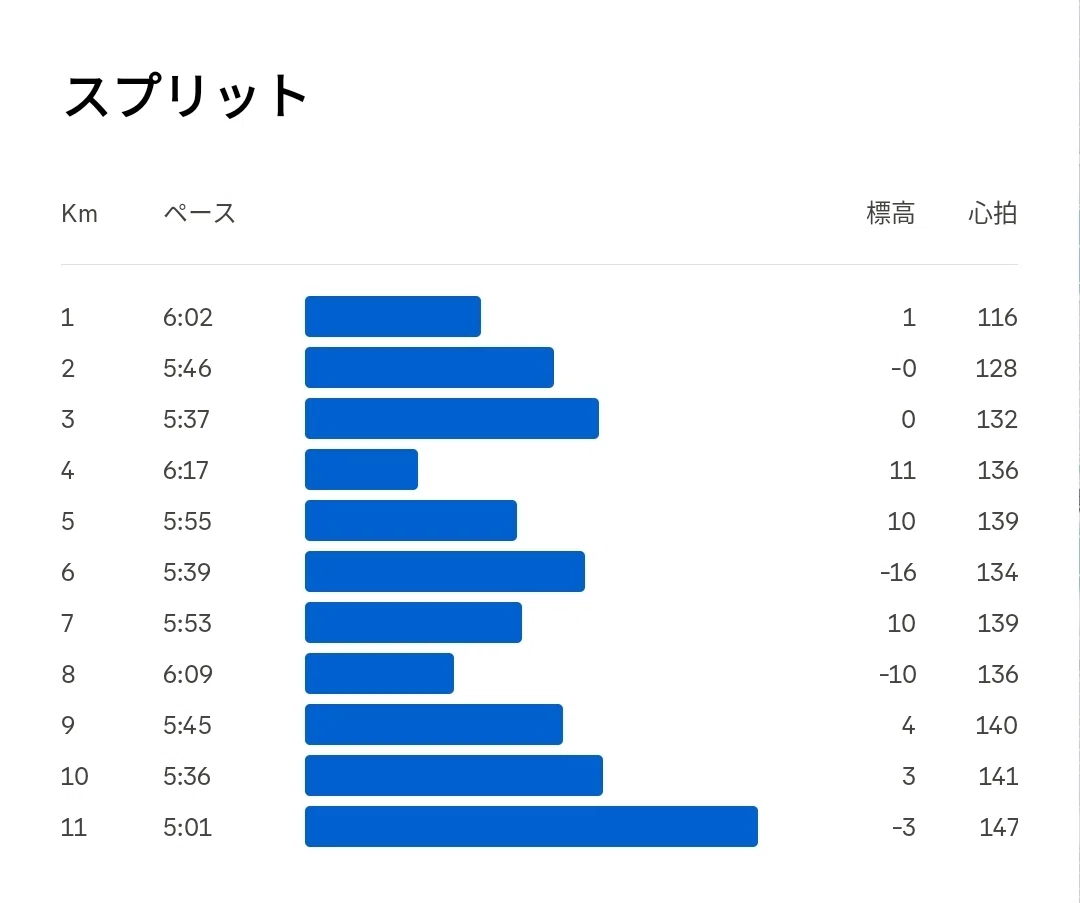This screenshot has width=1080, height=903.
Task: Click the bar for the 5:37 split
Action: (452, 419)
